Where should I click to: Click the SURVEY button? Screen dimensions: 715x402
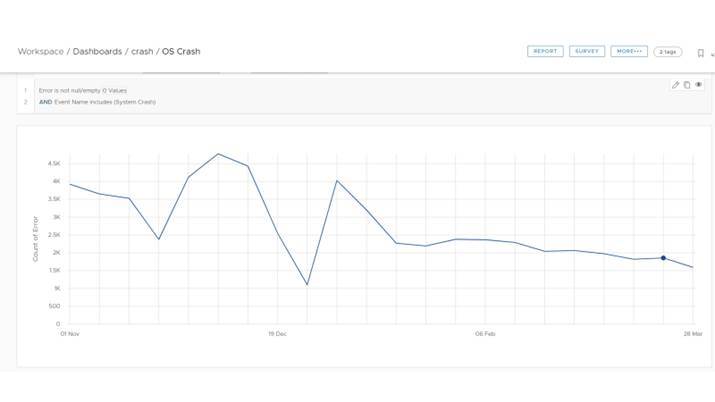tap(586, 51)
